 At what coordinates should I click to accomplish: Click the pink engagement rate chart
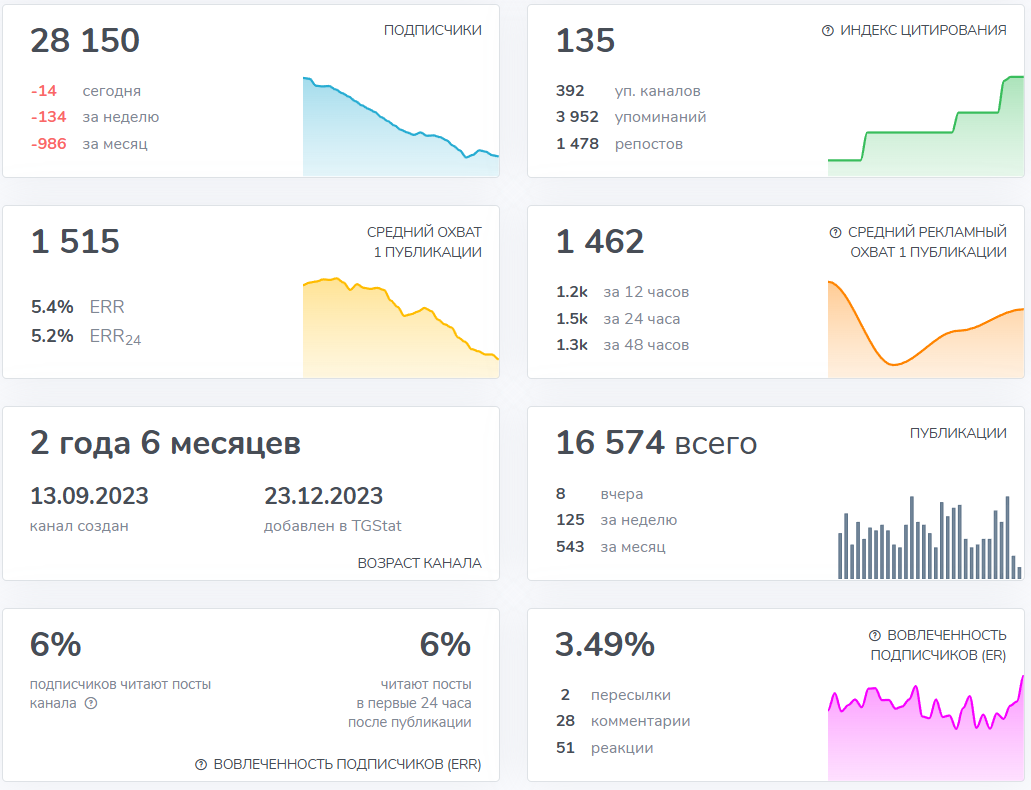[925, 728]
